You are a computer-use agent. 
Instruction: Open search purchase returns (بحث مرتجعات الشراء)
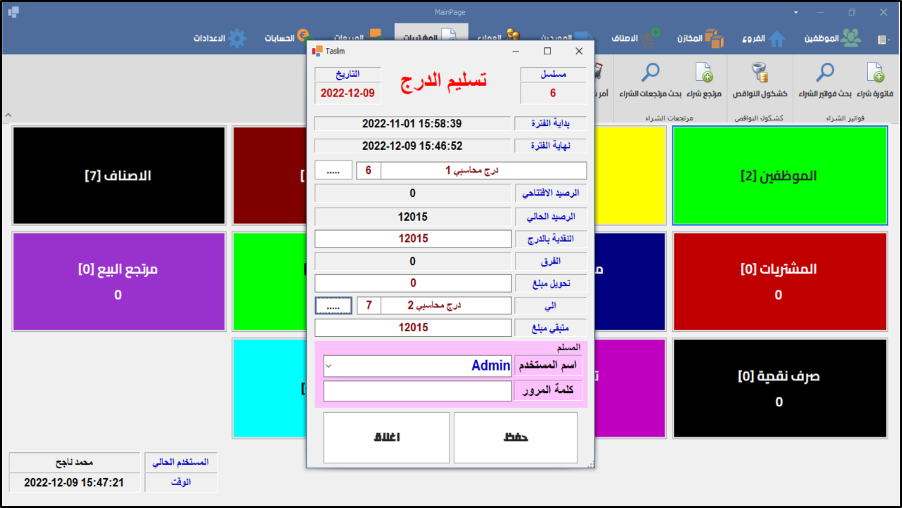pyautogui.click(x=650, y=74)
